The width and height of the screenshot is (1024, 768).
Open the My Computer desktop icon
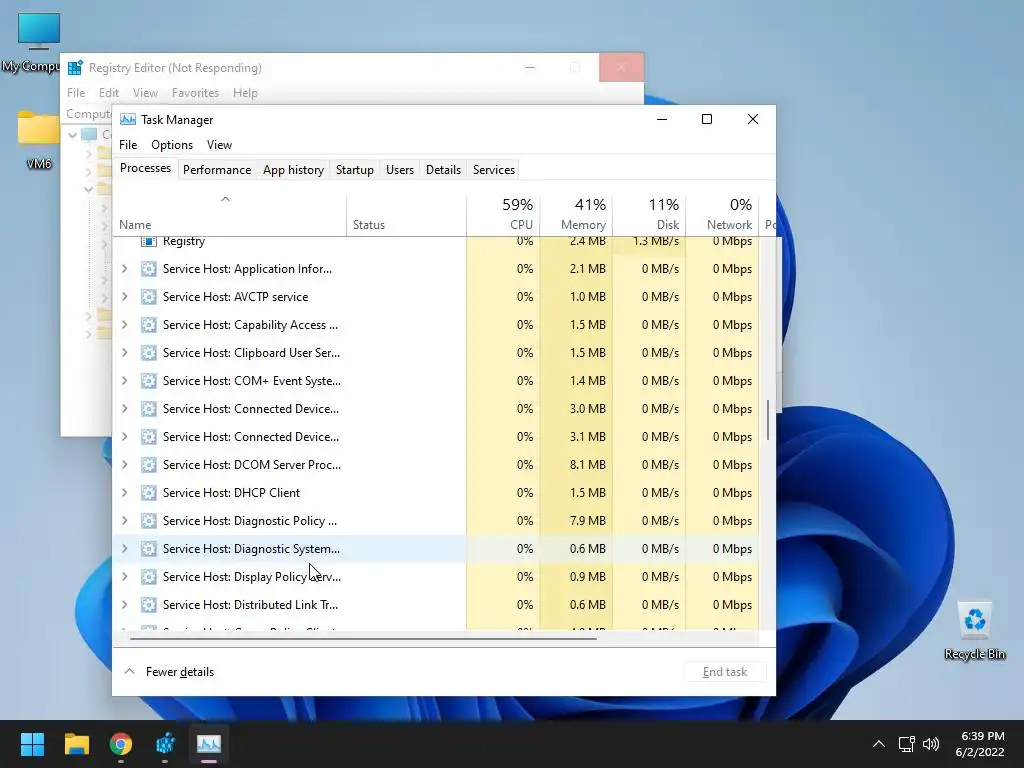click(x=38, y=43)
